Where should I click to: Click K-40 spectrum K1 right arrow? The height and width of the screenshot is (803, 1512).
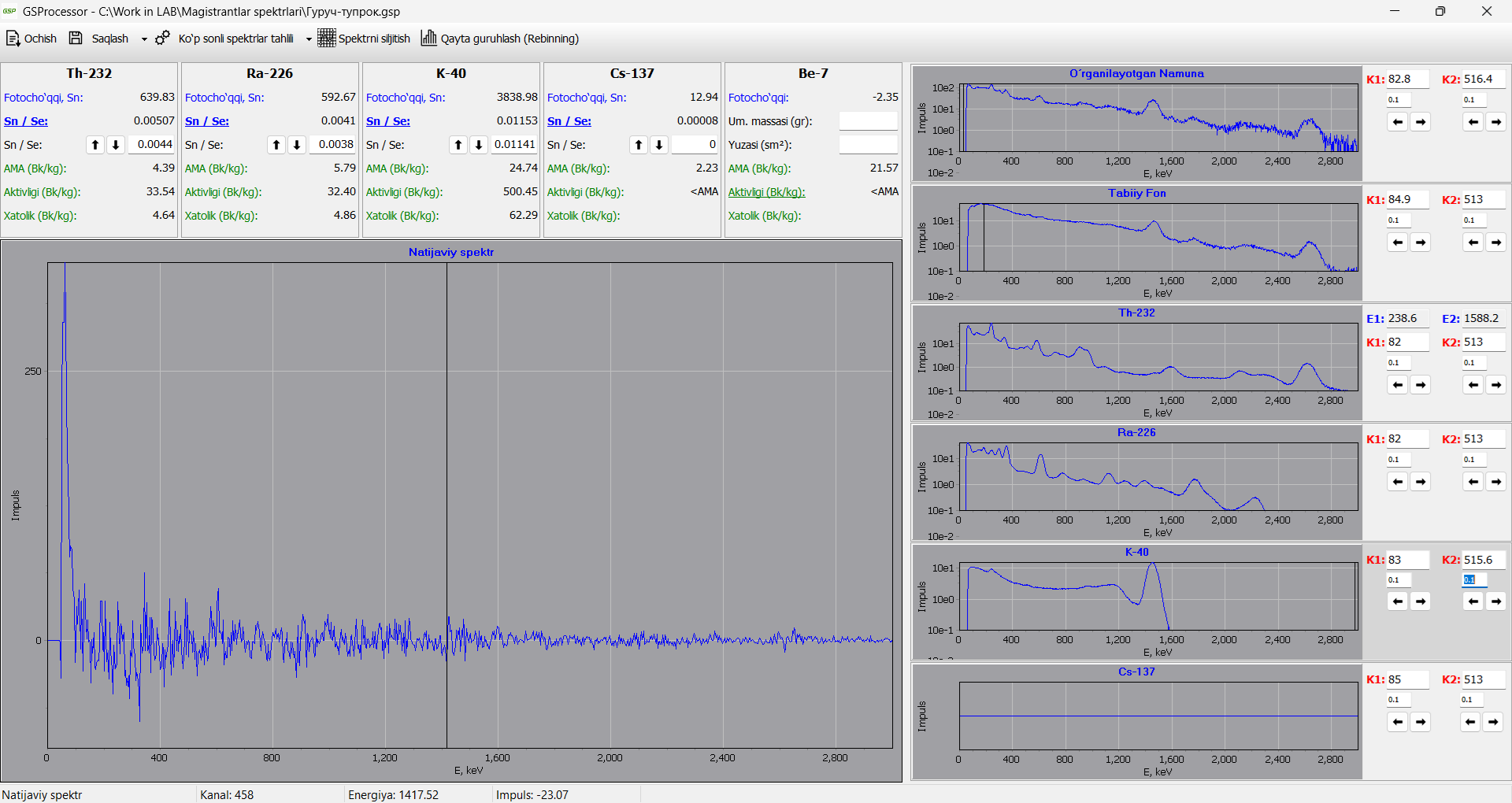tap(1421, 601)
